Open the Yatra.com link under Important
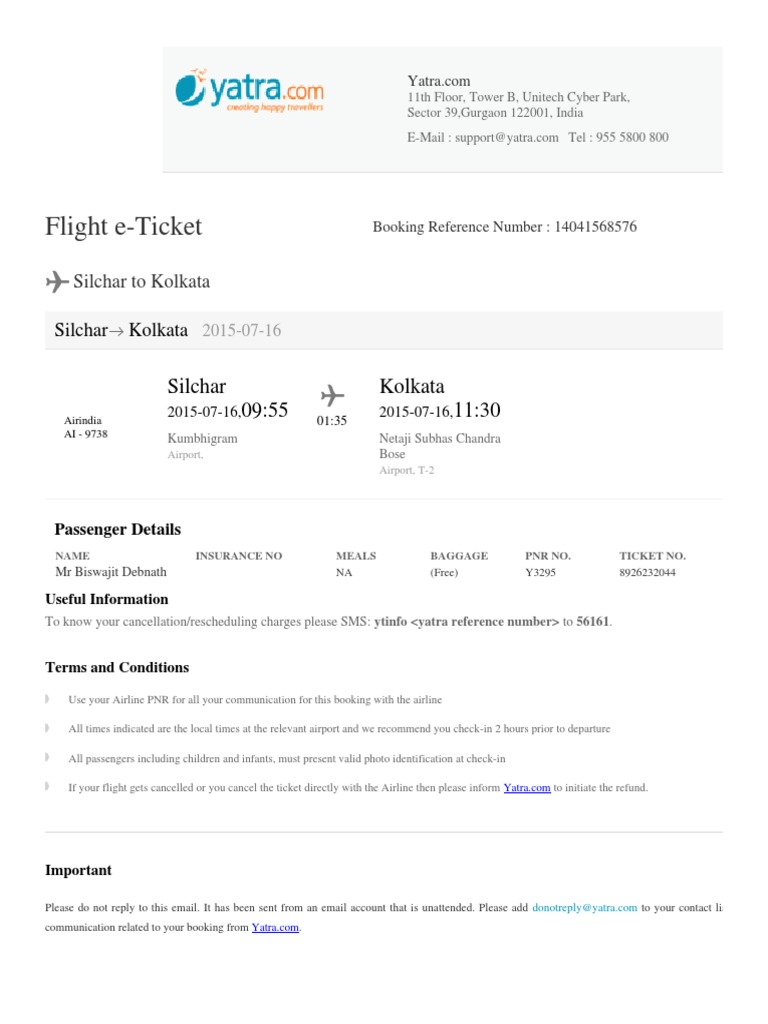The image size is (768, 1024). point(275,928)
